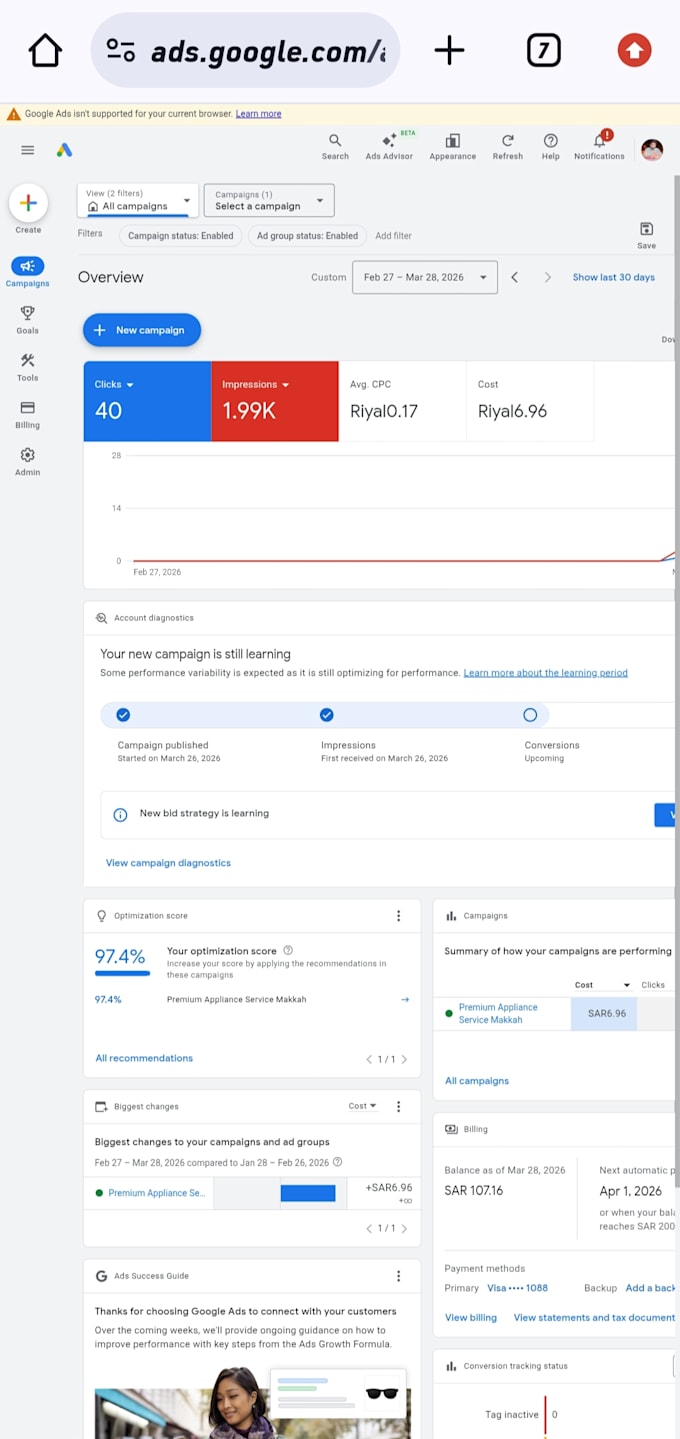This screenshot has height=1439, width=680.
Task: Click info icon beside New bid strategy
Action: (120, 814)
